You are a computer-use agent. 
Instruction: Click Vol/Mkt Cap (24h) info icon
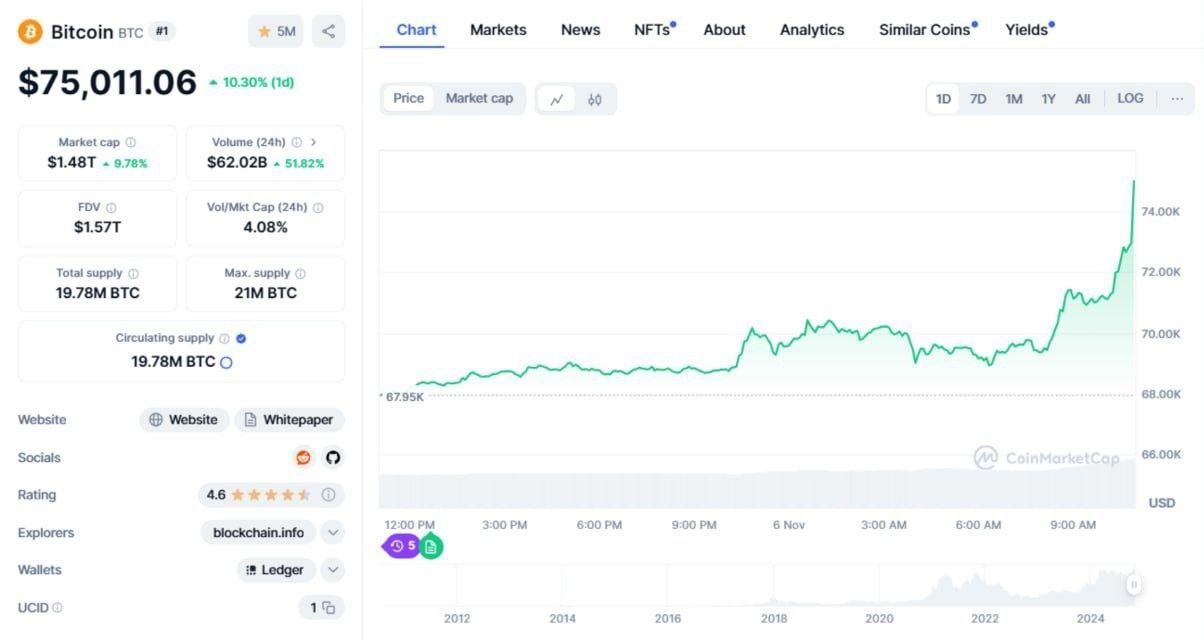[x=318, y=208]
